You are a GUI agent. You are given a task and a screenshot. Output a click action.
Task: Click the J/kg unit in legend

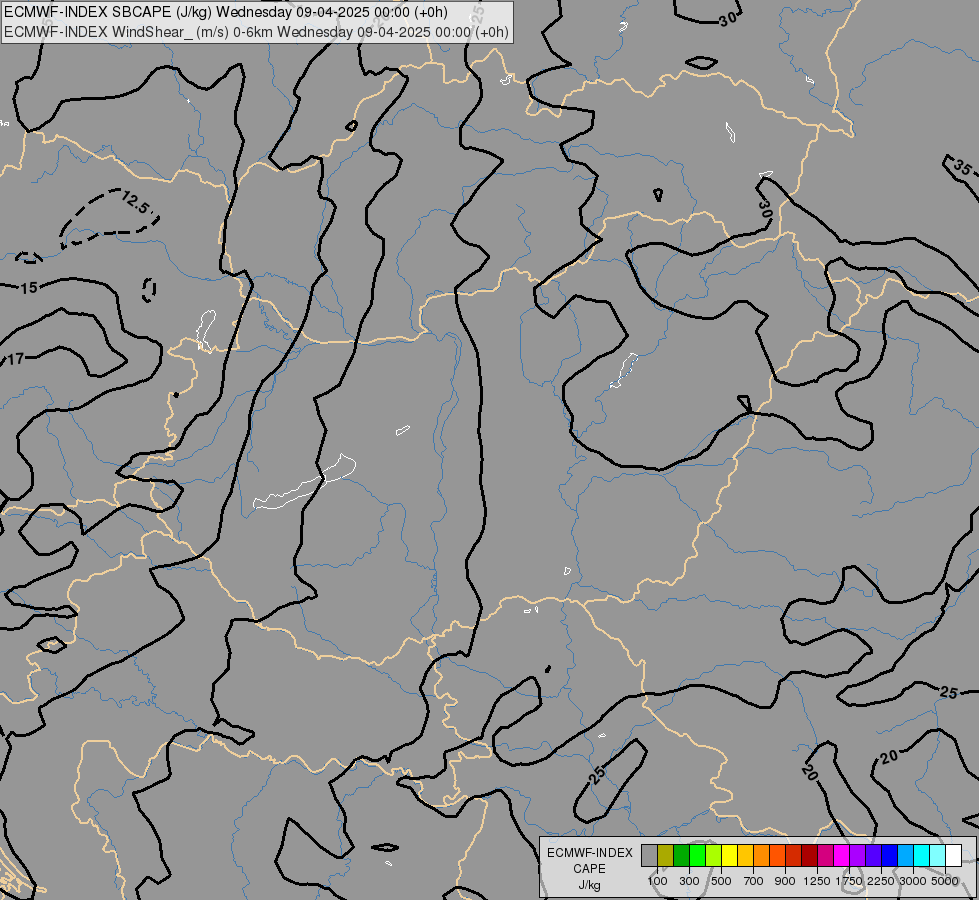pyautogui.click(x=589, y=885)
